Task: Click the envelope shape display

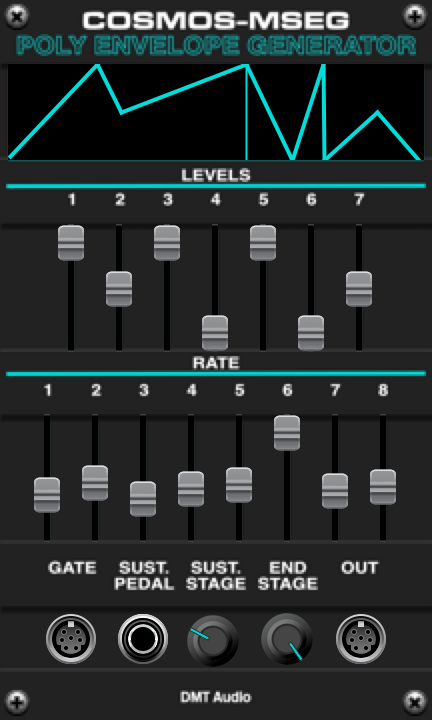Action: [216, 112]
